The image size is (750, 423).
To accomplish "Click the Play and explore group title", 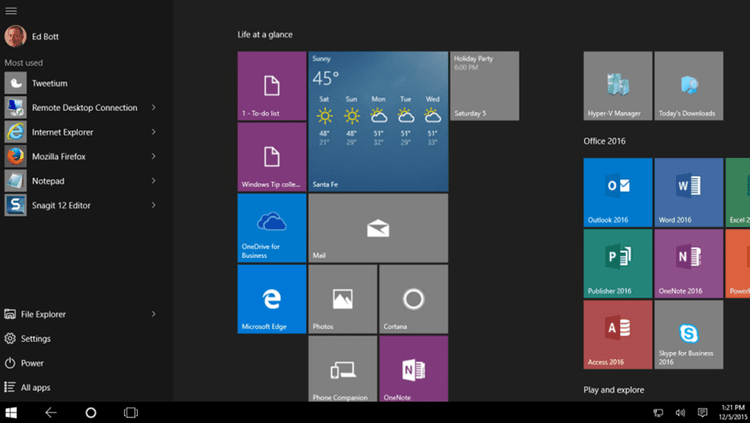I will pos(614,390).
